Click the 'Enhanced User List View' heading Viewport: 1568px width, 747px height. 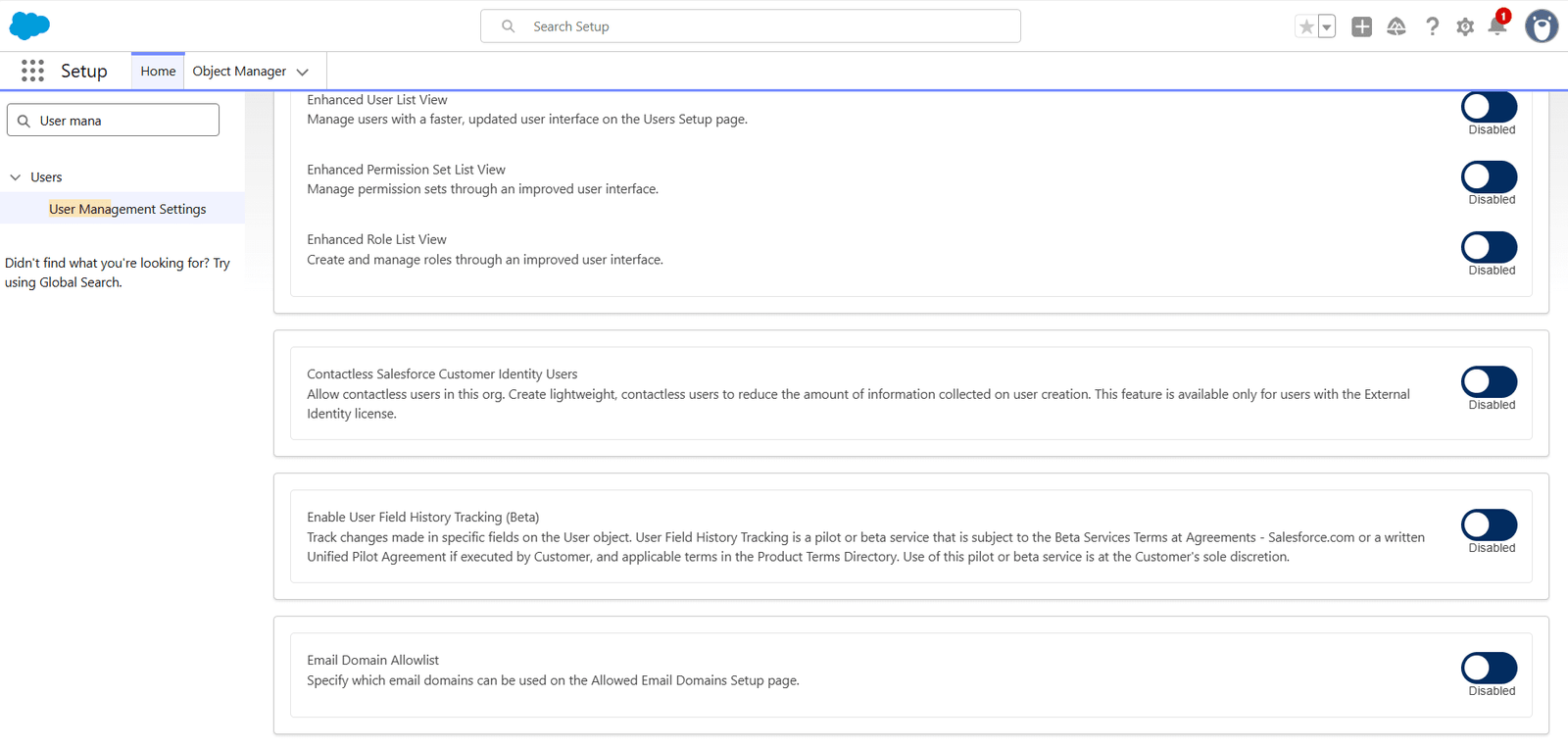377,100
